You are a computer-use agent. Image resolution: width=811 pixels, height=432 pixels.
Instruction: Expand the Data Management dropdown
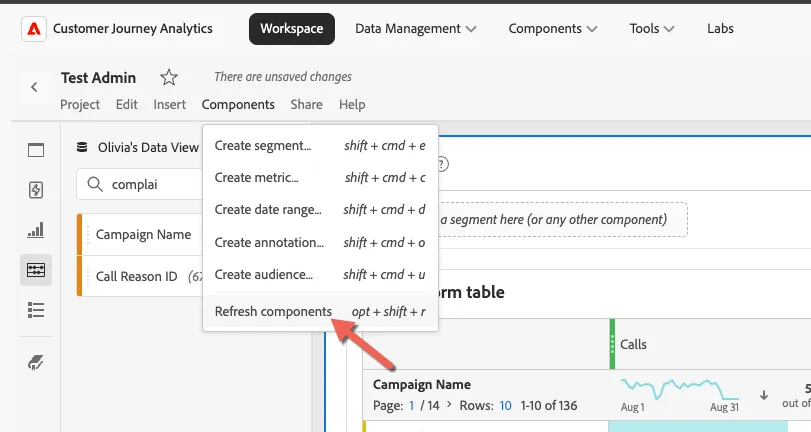tap(415, 29)
